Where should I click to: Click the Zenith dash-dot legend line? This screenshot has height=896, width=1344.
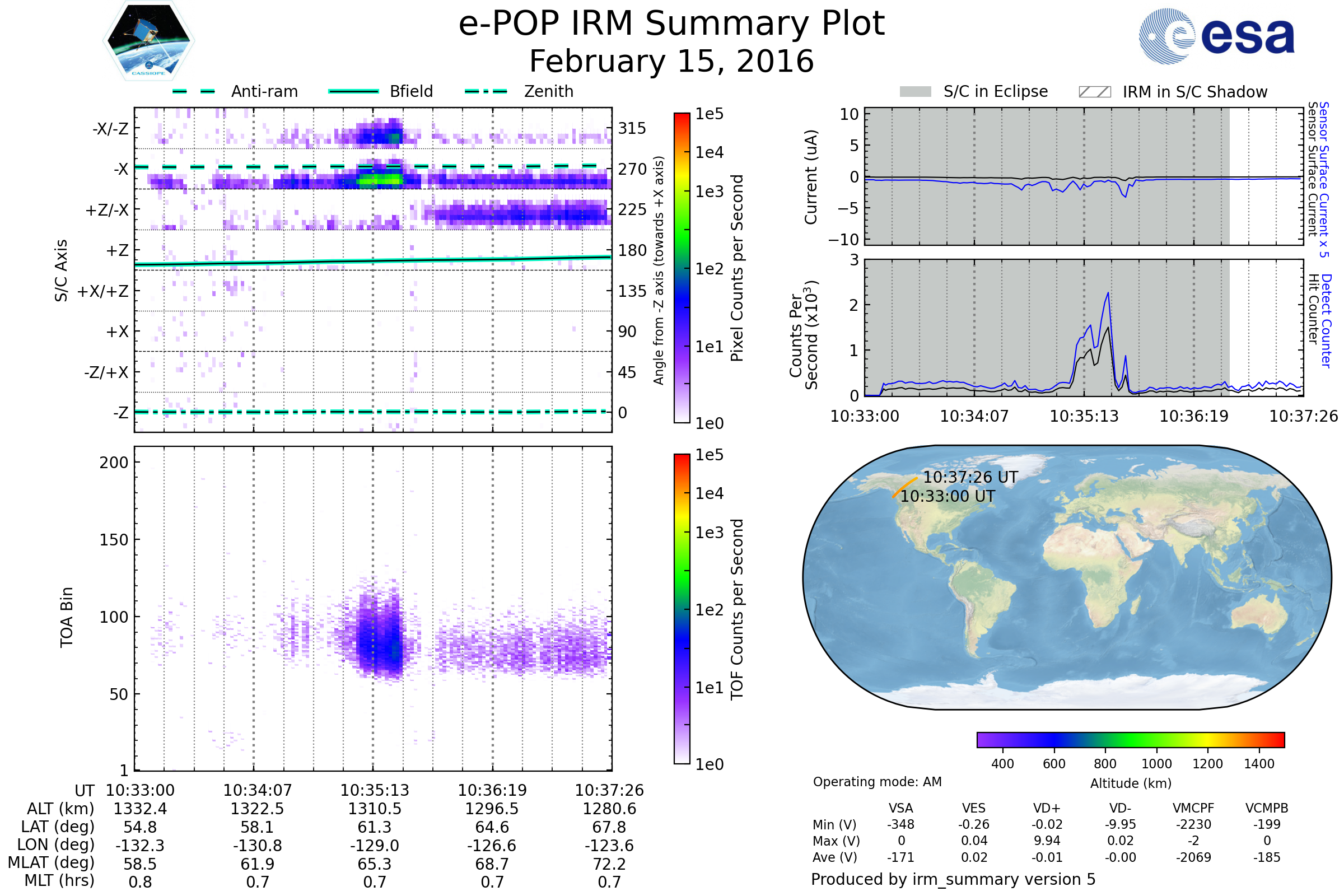(486, 91)
